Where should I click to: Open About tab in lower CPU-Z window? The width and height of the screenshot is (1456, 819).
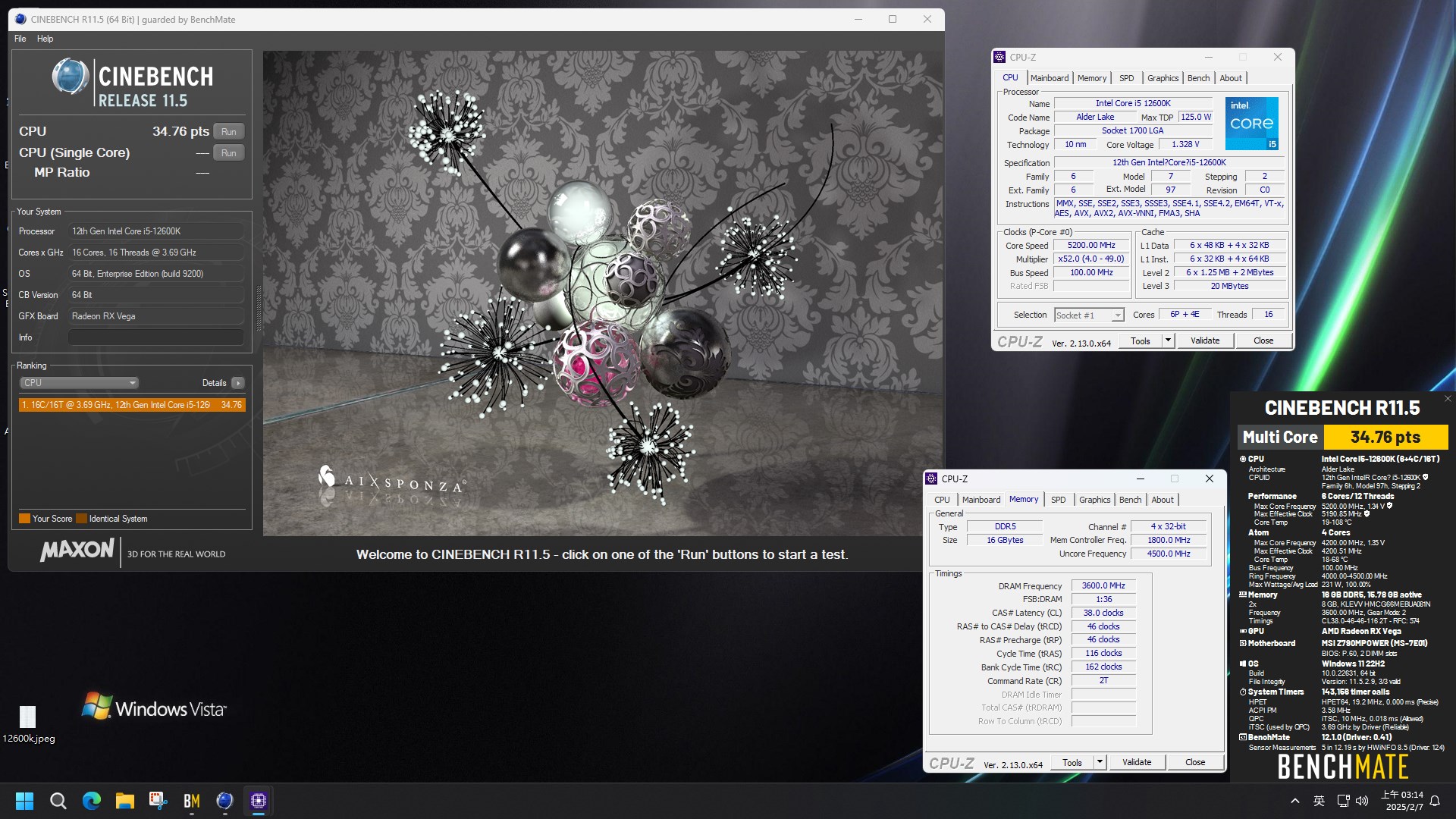(1163, 500)
